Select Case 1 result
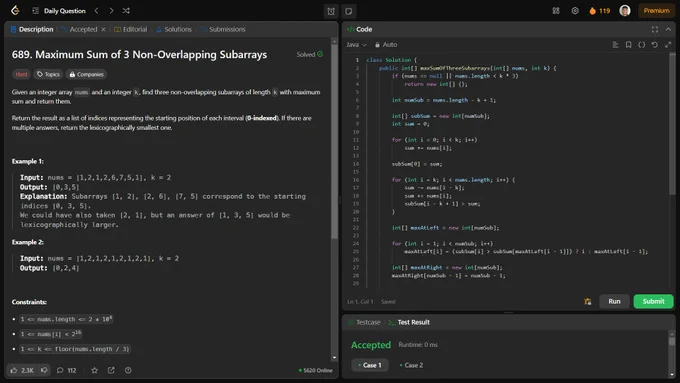Screen dimensions: 680x383 point(370,365)
